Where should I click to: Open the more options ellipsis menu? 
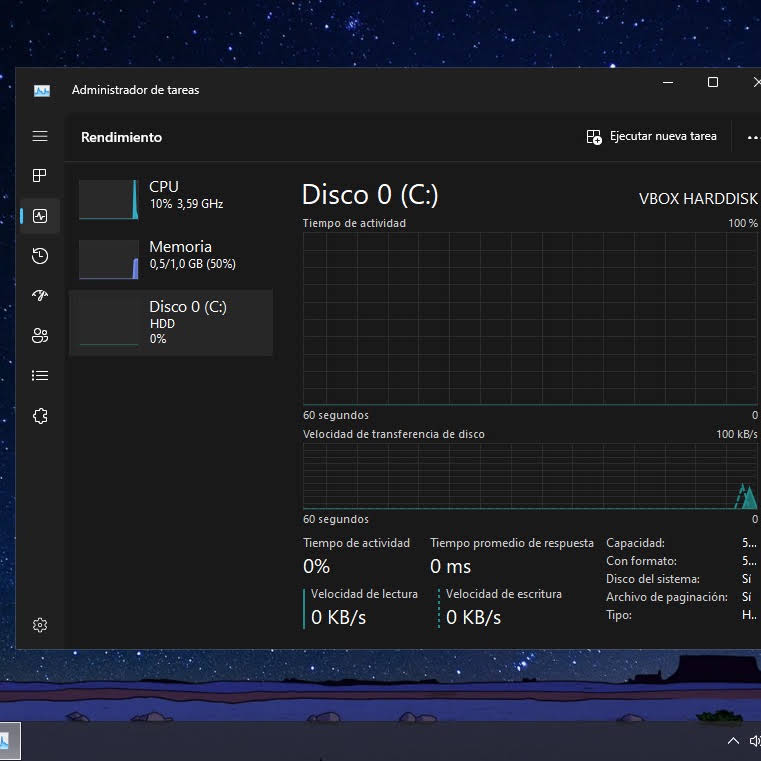tap(753, 137)
